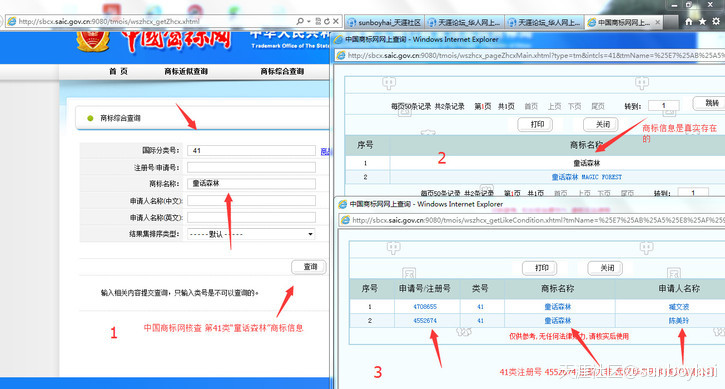This screenshot has width=725, height=389.
Task: Open registration number 4708655 link
Action: 425,307
